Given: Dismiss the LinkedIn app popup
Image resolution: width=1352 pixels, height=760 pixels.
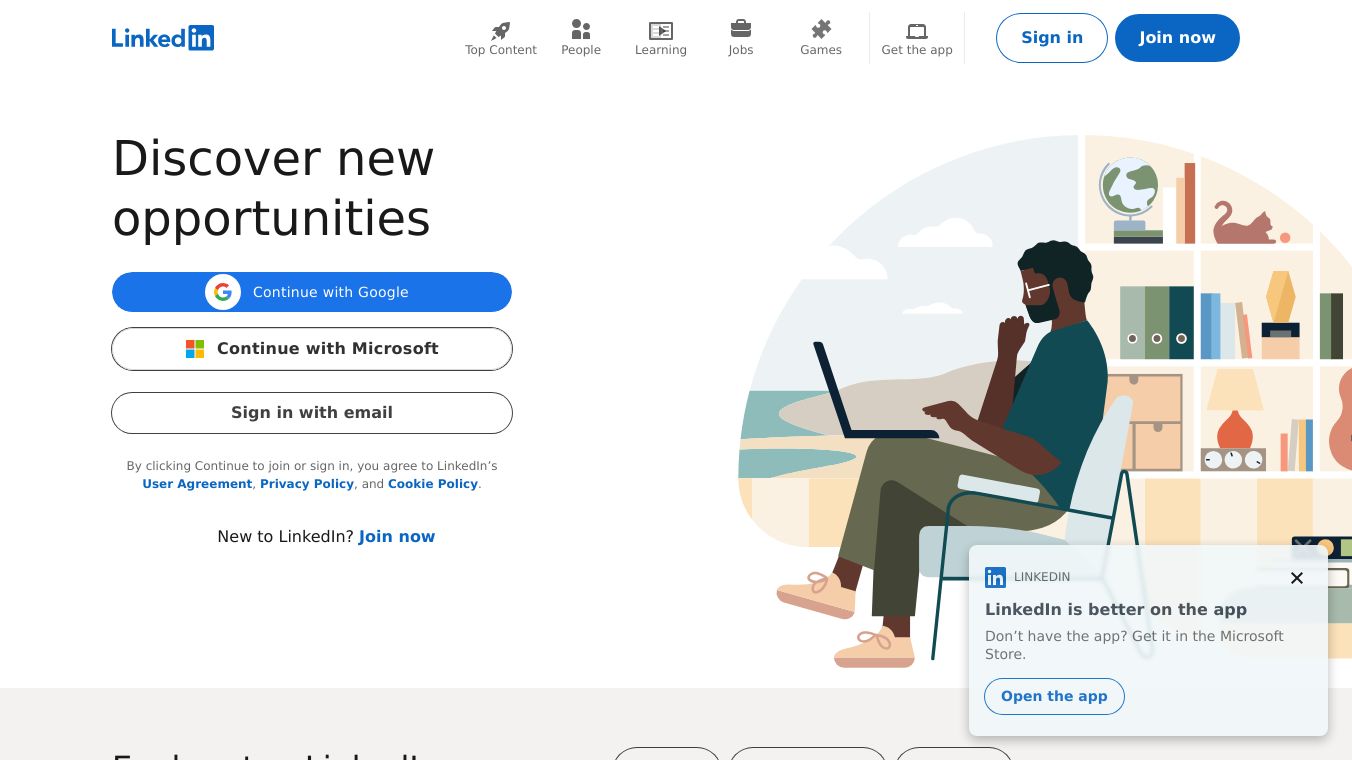Looking at the screenshot, I should point(1297,578).
